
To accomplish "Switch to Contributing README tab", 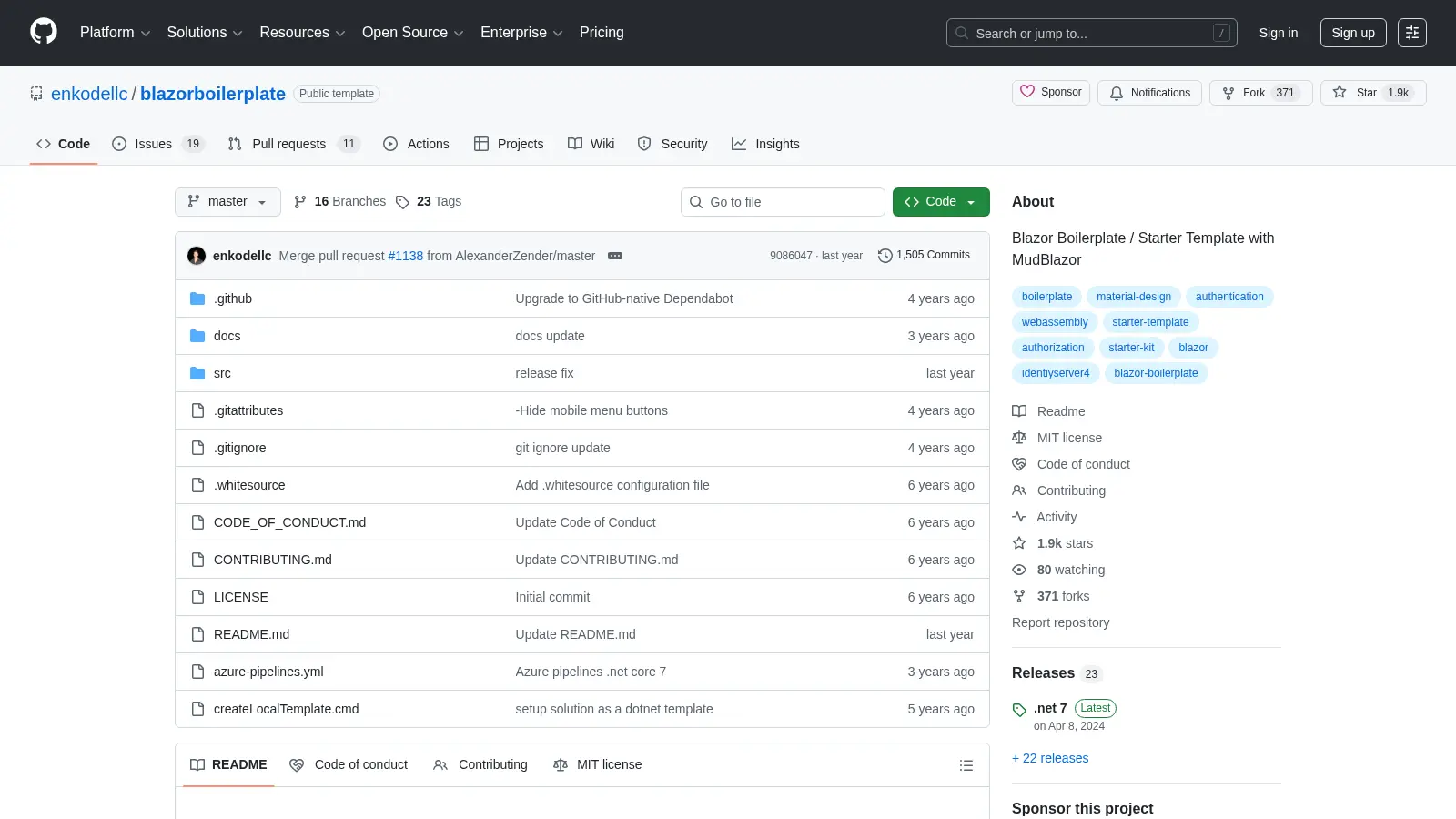I will tap(480, 765).
